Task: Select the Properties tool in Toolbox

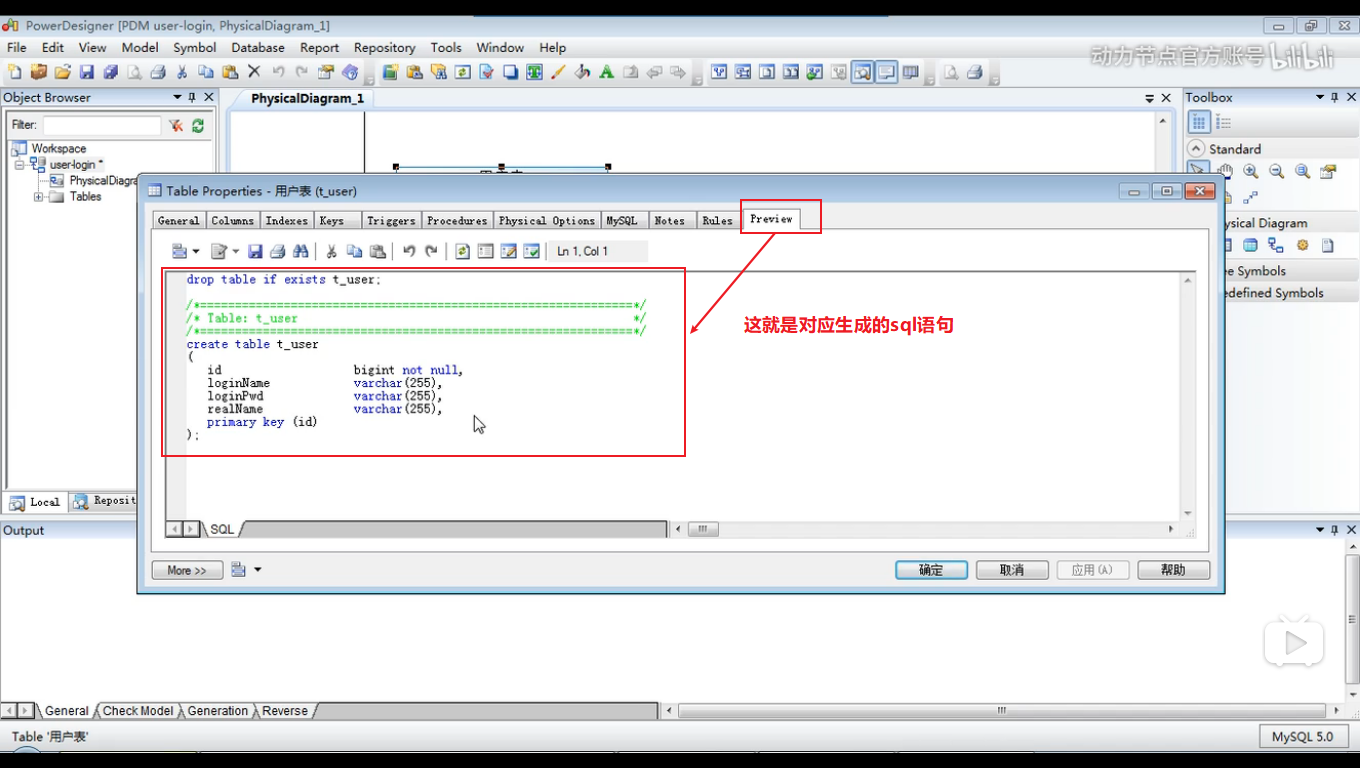Action: click(1329, 172)
